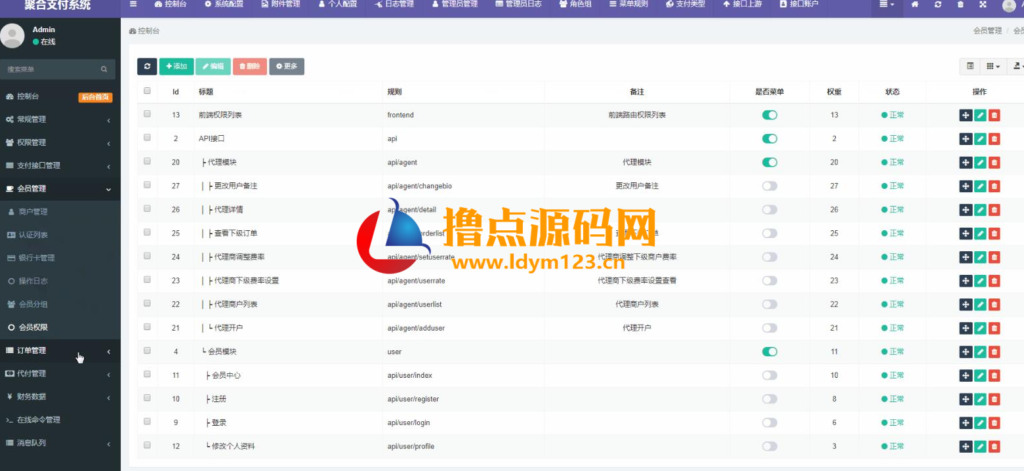The height and width of the screenshot is (471, 1024).
Task: Click move icon for 代理商户列表 row
Action: 966,304
